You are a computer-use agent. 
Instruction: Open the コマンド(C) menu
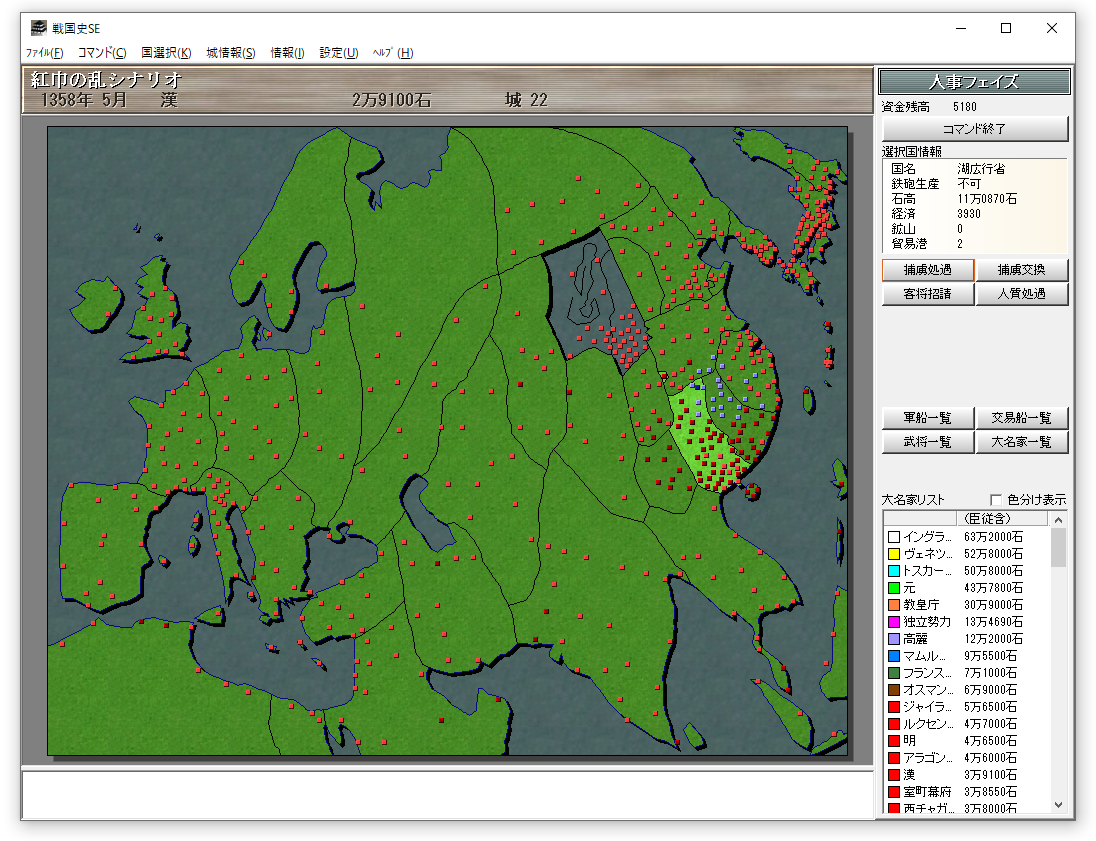pyautogui.click(x=102, y=53)
